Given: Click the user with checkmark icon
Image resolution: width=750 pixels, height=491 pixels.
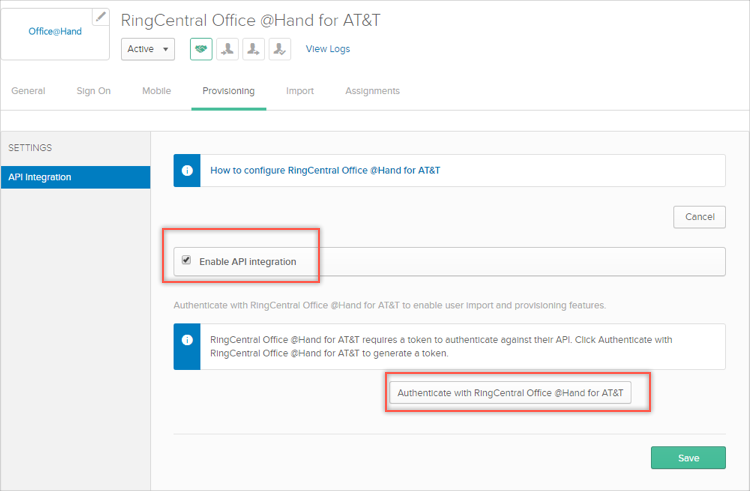Looking at the screenshot, I should (x=280, y=49).
